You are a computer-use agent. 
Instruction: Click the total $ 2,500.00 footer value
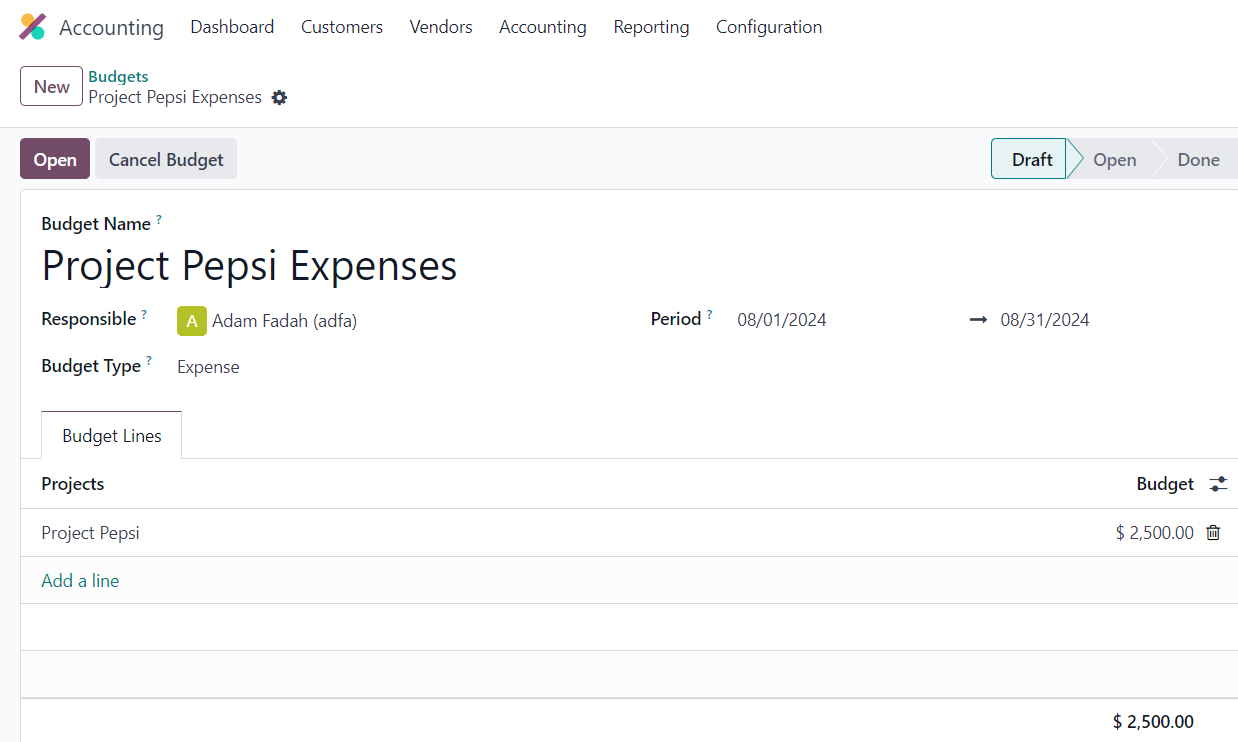pyautogui.click(x=1153, y=722)
